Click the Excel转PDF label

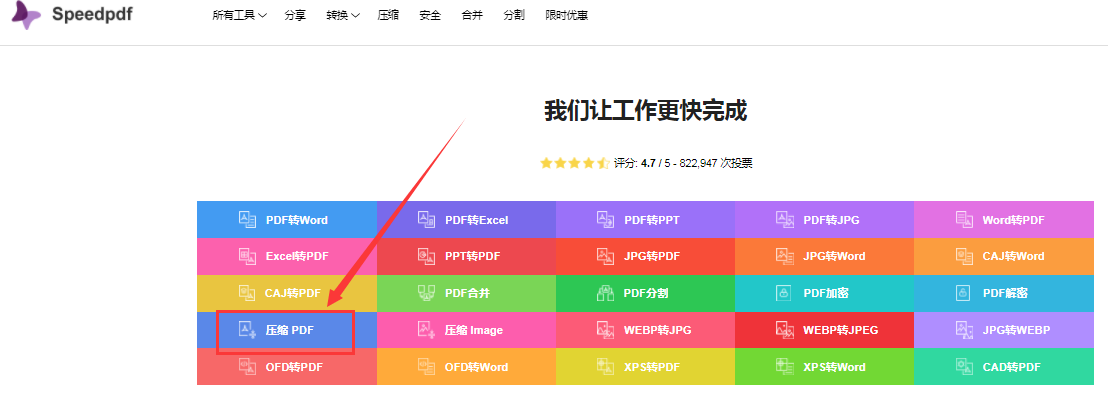[x=297, y=257]
